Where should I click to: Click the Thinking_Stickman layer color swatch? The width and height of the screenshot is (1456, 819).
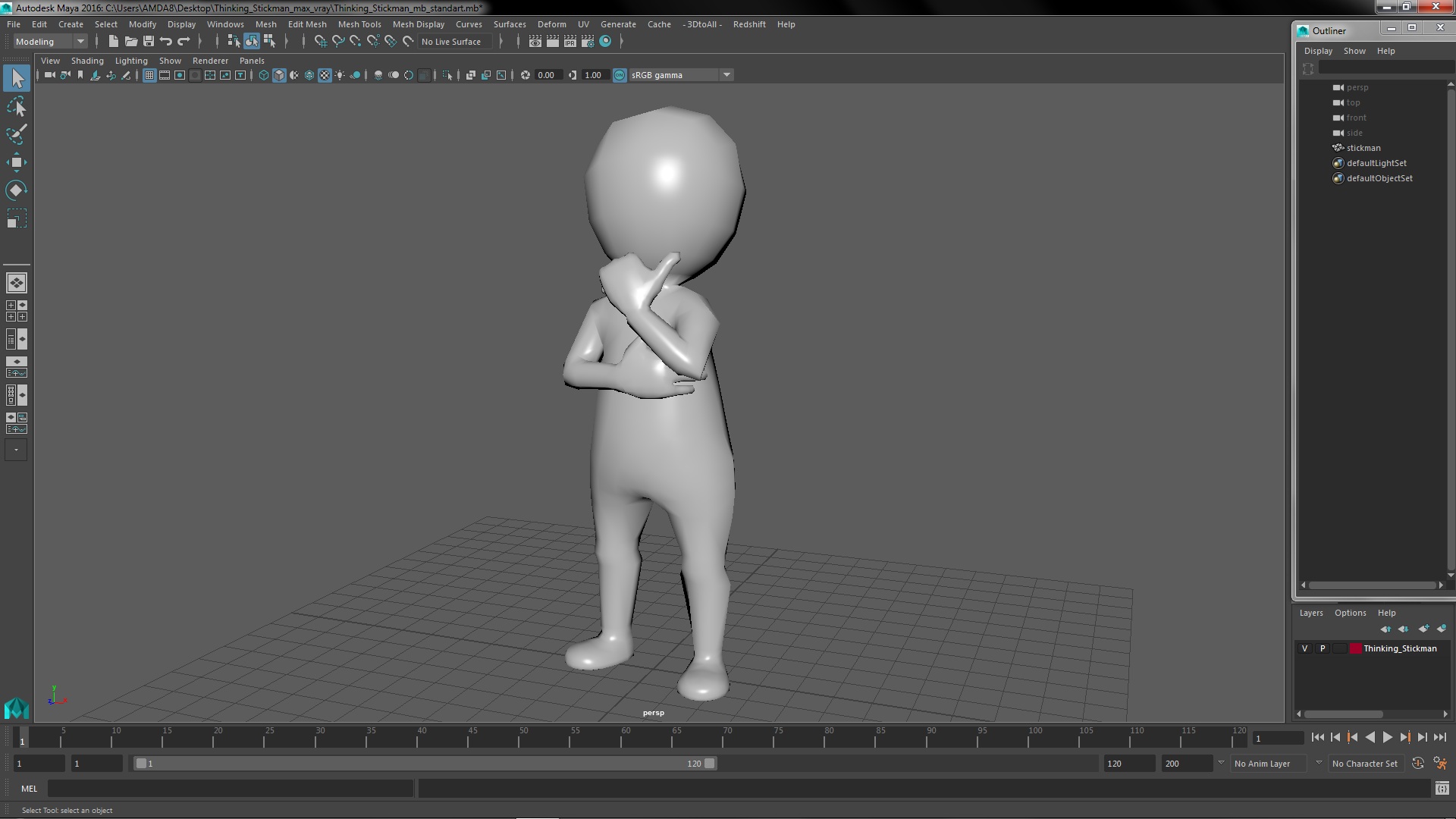(x=1355, y=648)
